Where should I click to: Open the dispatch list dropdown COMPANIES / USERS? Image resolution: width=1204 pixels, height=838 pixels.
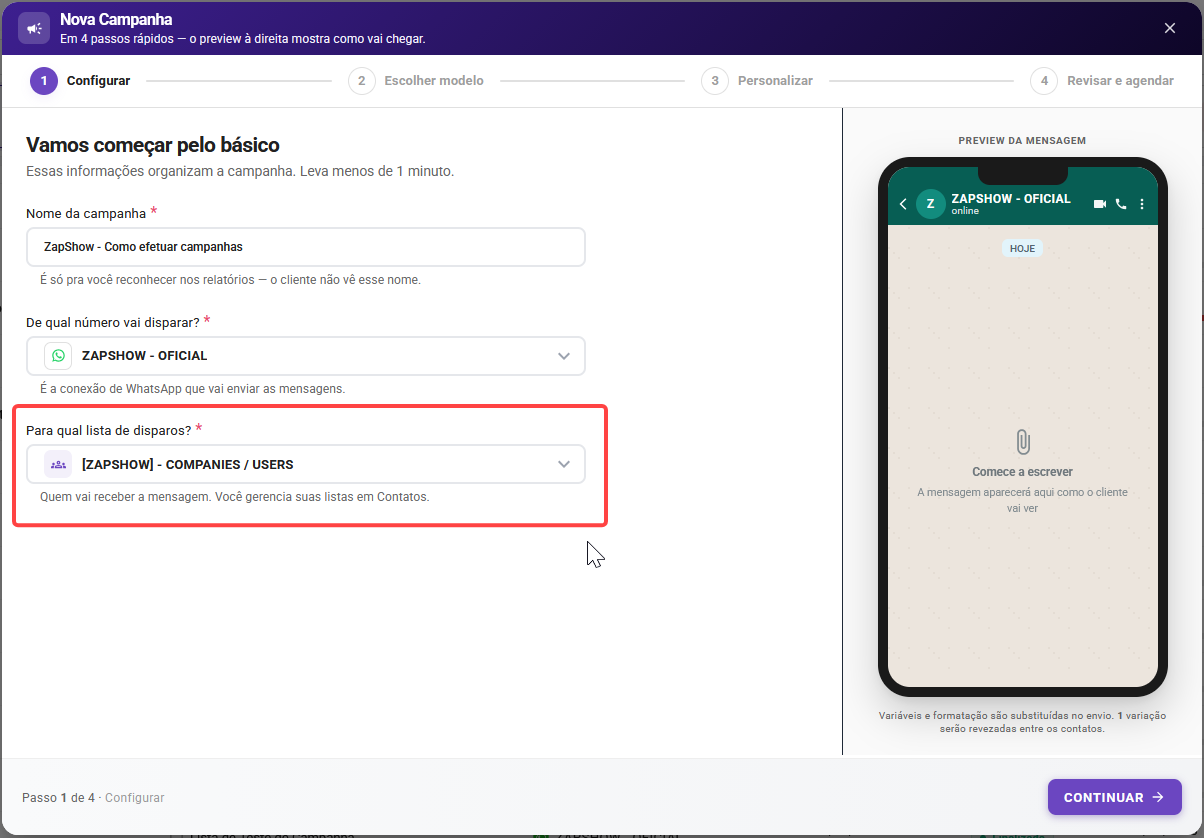coord(305,464)
